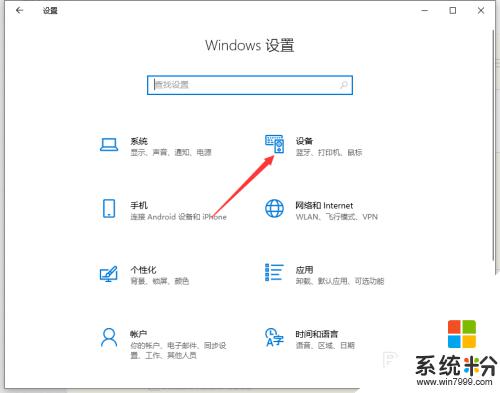Click the 手机 heading text

pyautogui.click(x=139, y=205)
